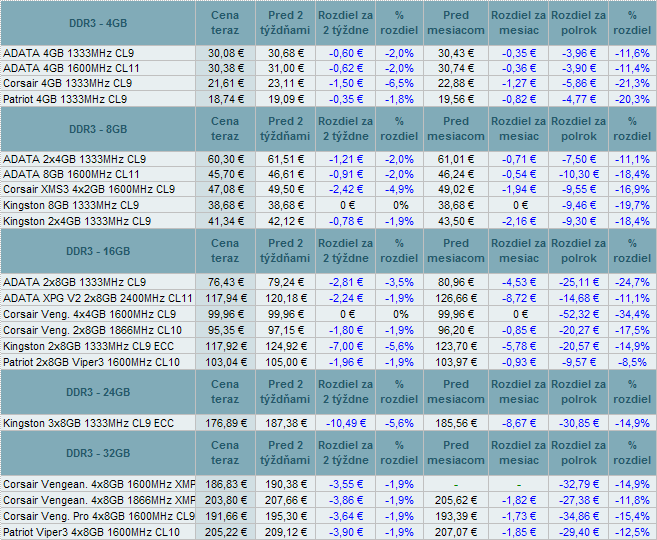Click 'Rozdiel za mesiac' header in DDR3 - 32GB section

tap(518, 452)
